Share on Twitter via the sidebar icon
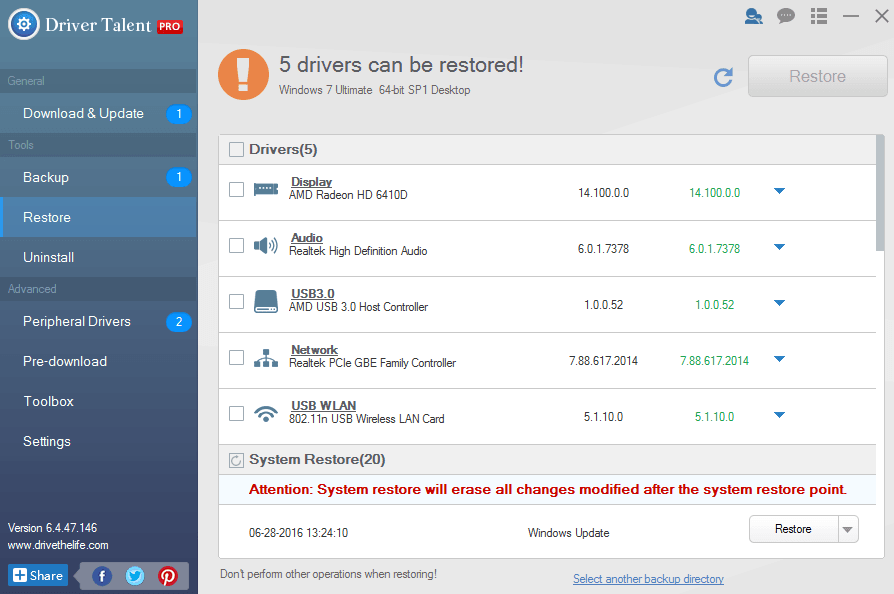The height and width of the screenshot is (594, 894). (x=135, y=576)
